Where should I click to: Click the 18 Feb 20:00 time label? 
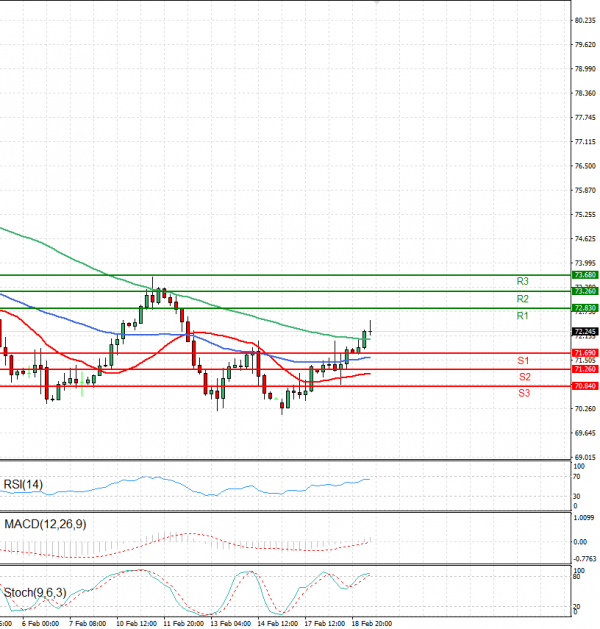tap(372, 623)
